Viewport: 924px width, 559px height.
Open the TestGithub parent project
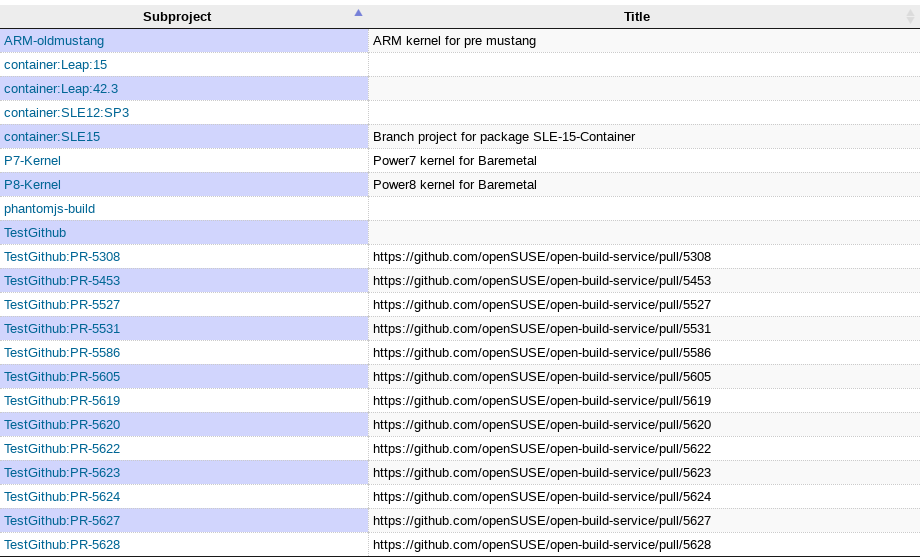click(35, 233)
